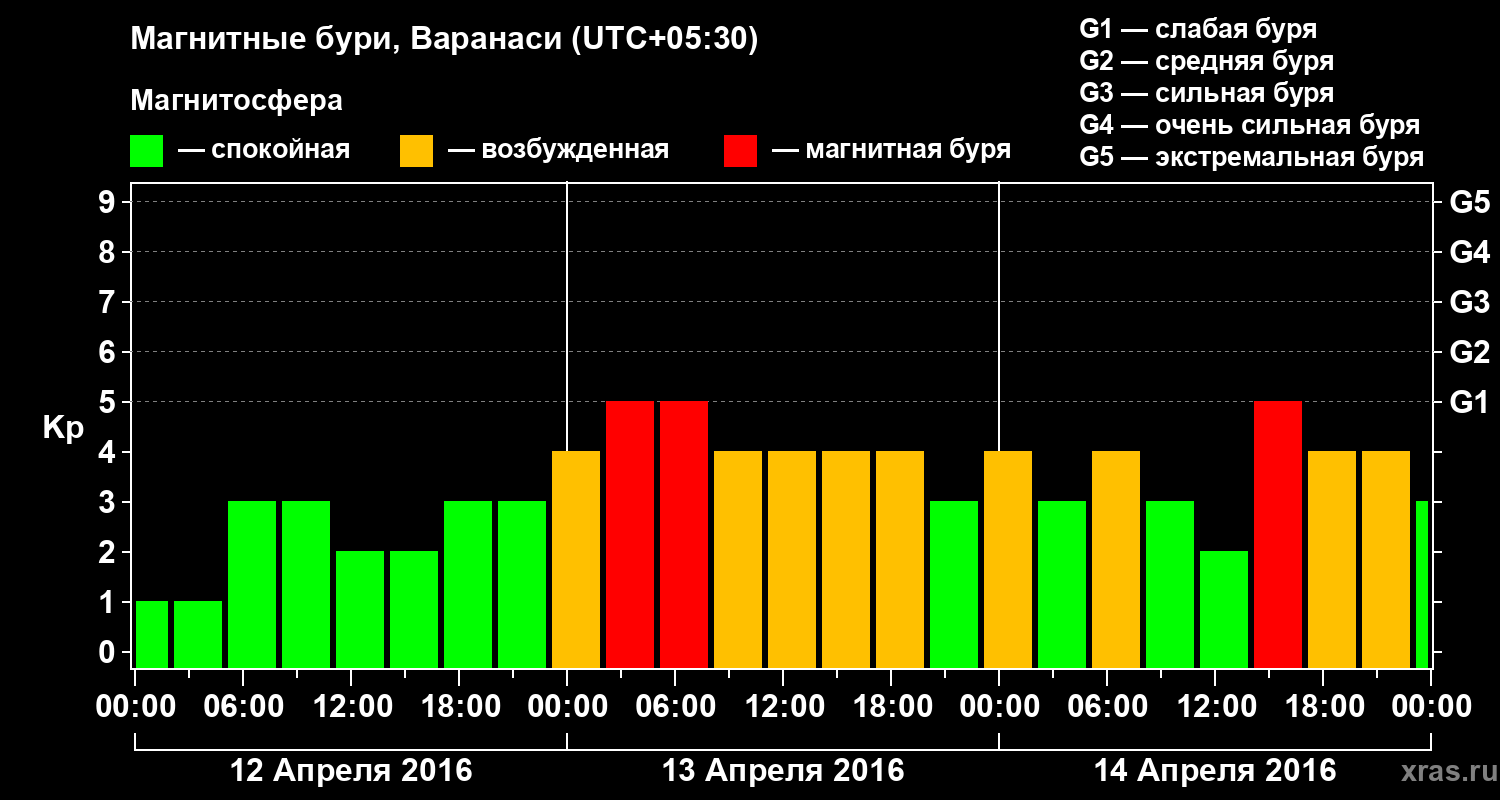Click the yellow 00:00–03:00 bar on 13 April
1500x800 pixels.
tap(576, 559)
